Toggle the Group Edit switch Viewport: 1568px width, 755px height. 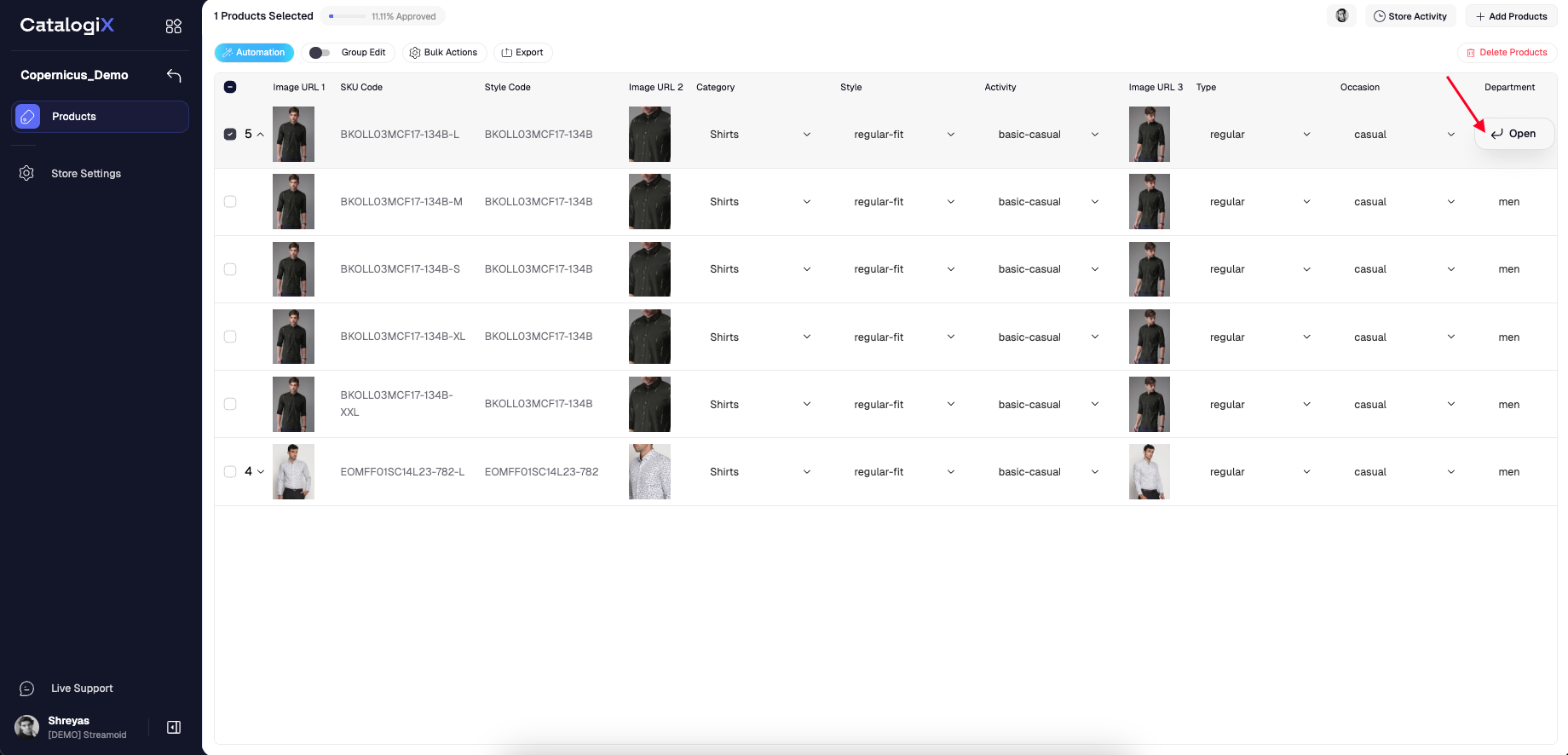[x=320, y=53]
